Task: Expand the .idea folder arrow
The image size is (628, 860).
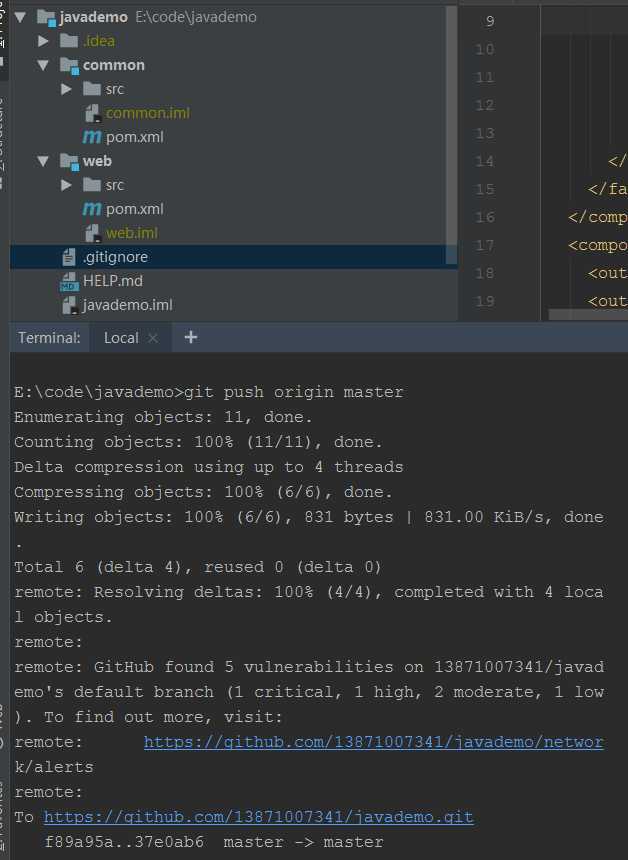Action: point(43,41)
